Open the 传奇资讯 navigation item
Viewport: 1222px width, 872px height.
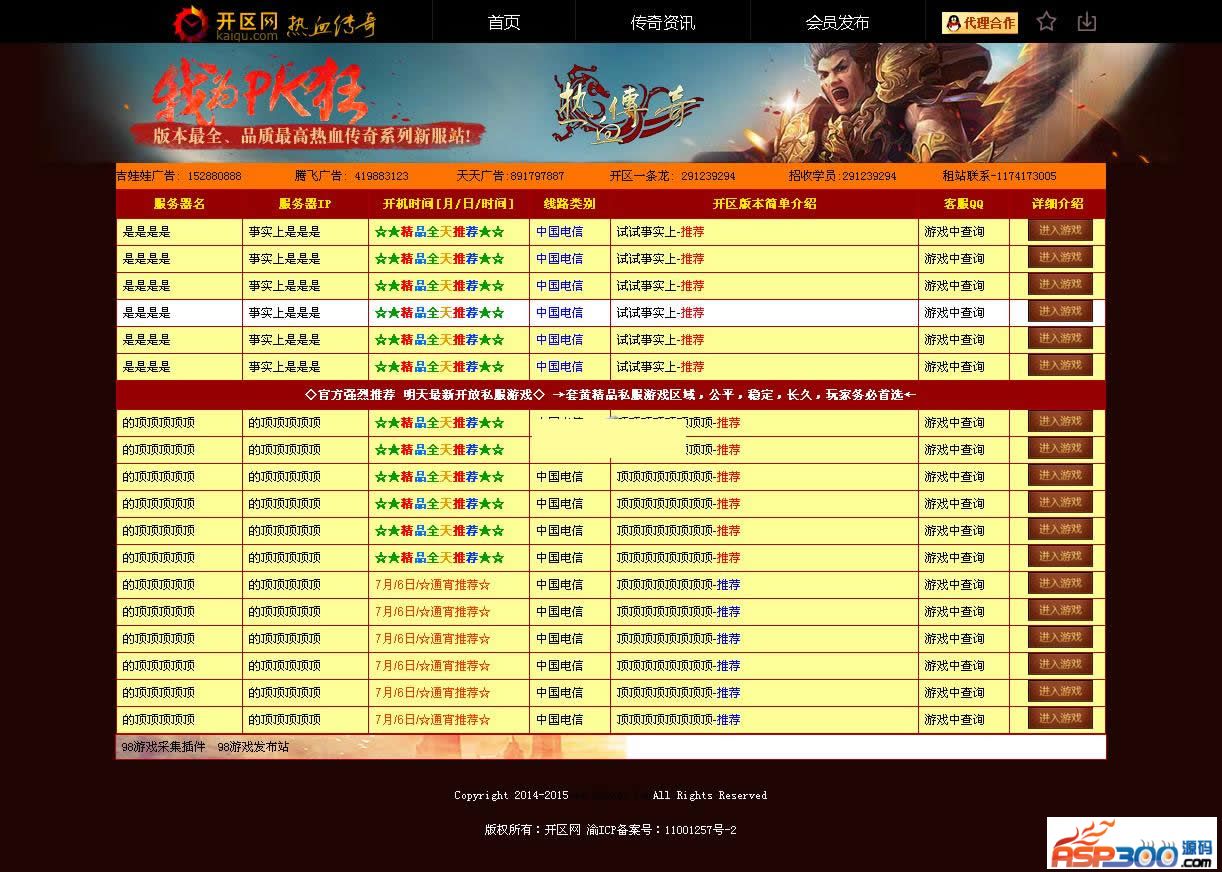(662, 22)
